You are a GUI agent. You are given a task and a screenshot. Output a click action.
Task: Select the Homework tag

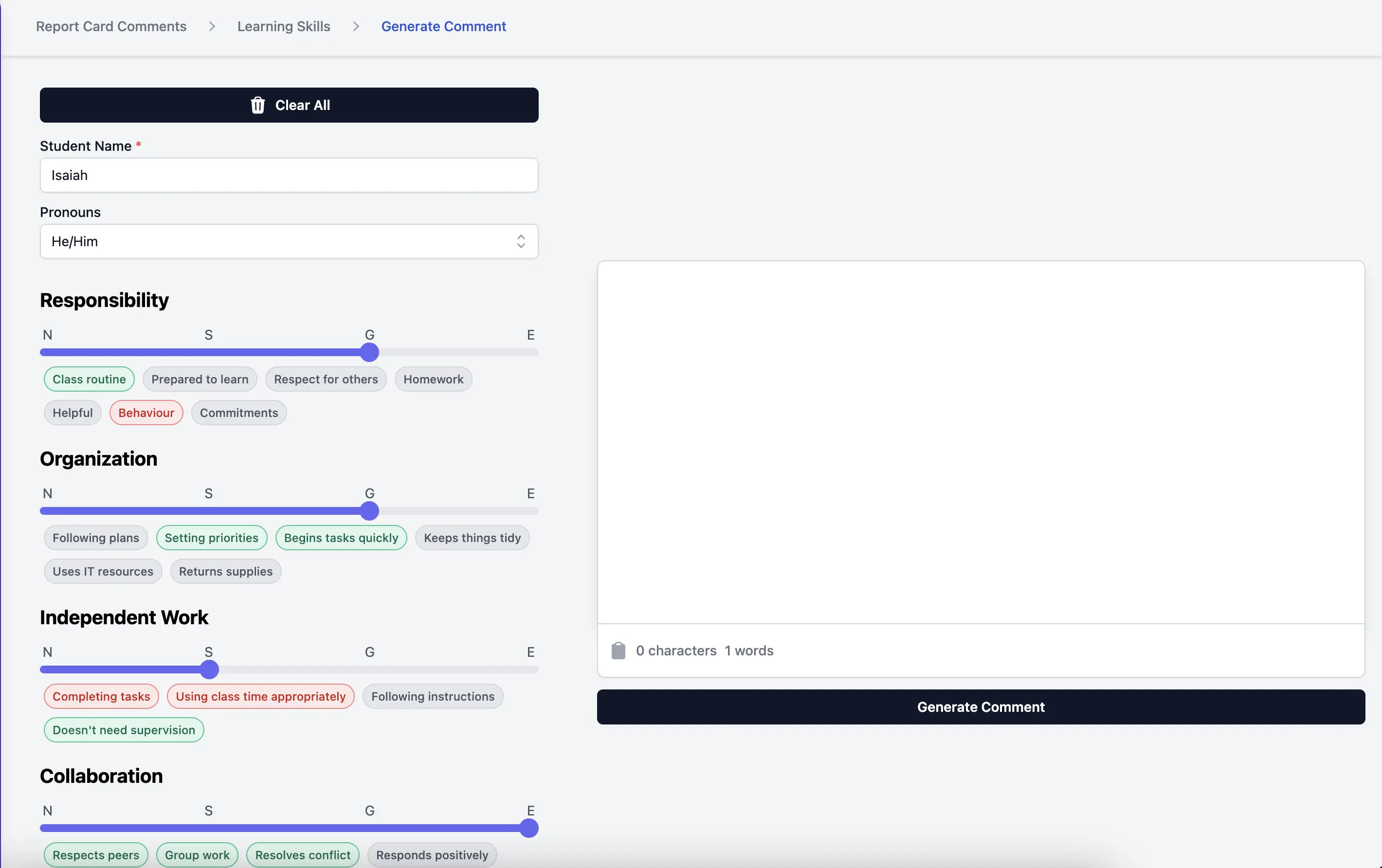click(x=433, y=379)
